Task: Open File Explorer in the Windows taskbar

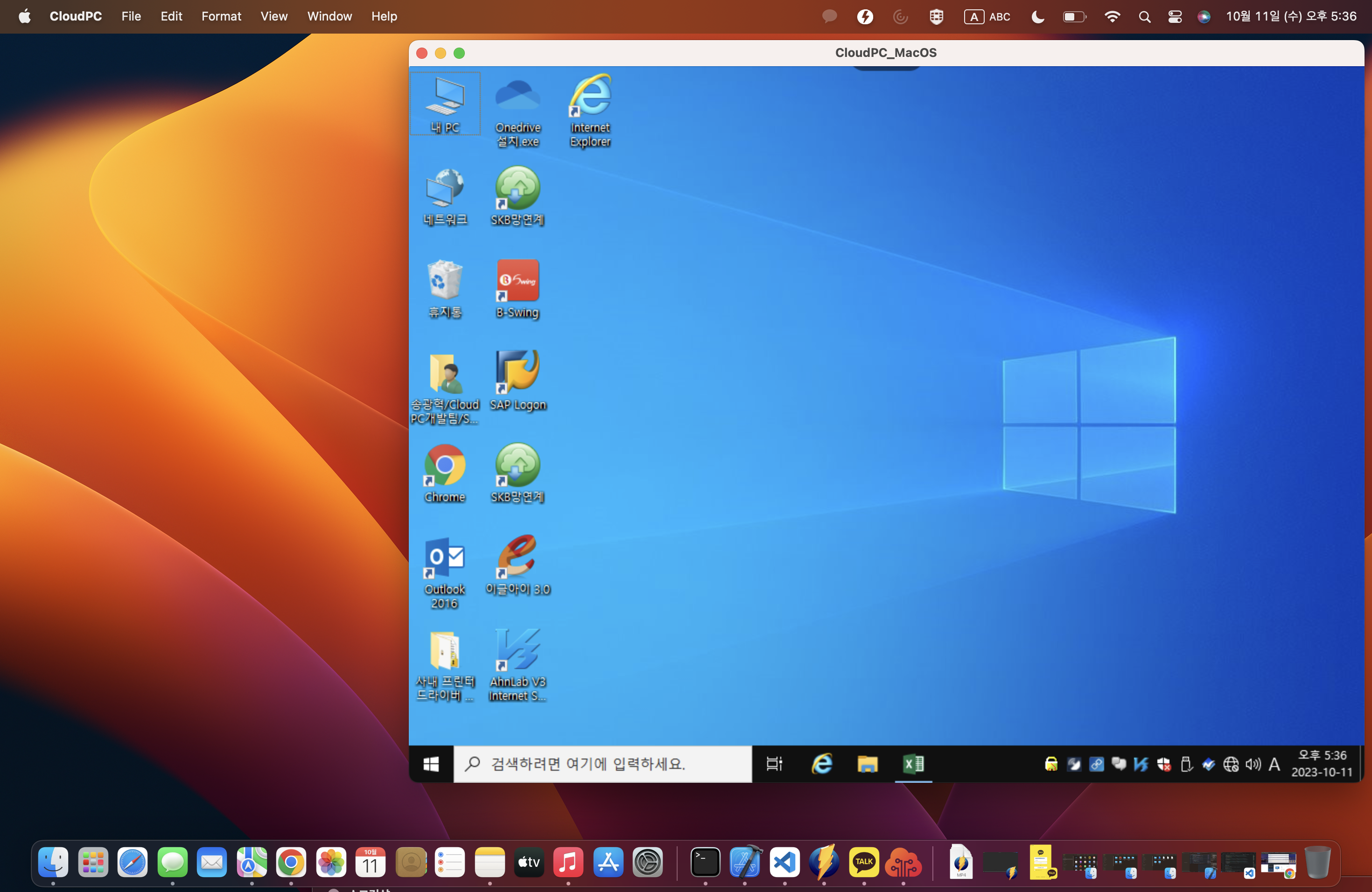Action: pyautogui.click(x=867, y=764)
